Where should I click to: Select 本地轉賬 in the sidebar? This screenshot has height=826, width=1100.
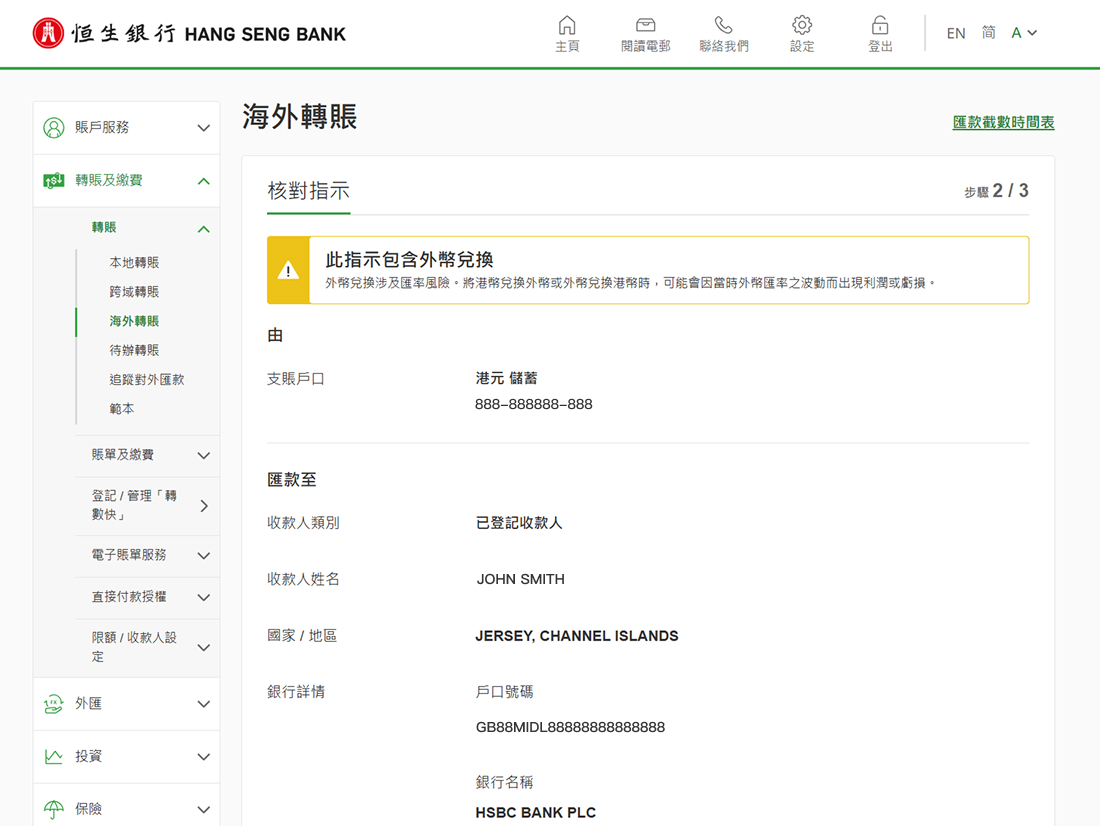coord(134,263)
